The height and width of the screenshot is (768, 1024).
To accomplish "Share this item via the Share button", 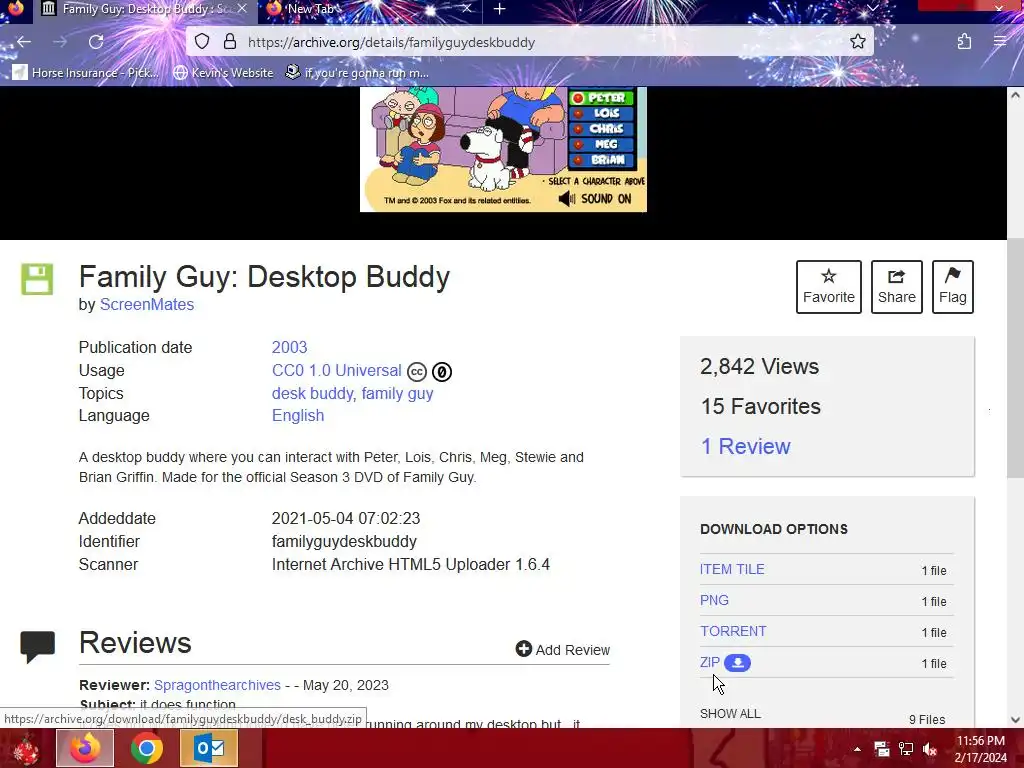I will pyautogui.click(x=897, y=287).
